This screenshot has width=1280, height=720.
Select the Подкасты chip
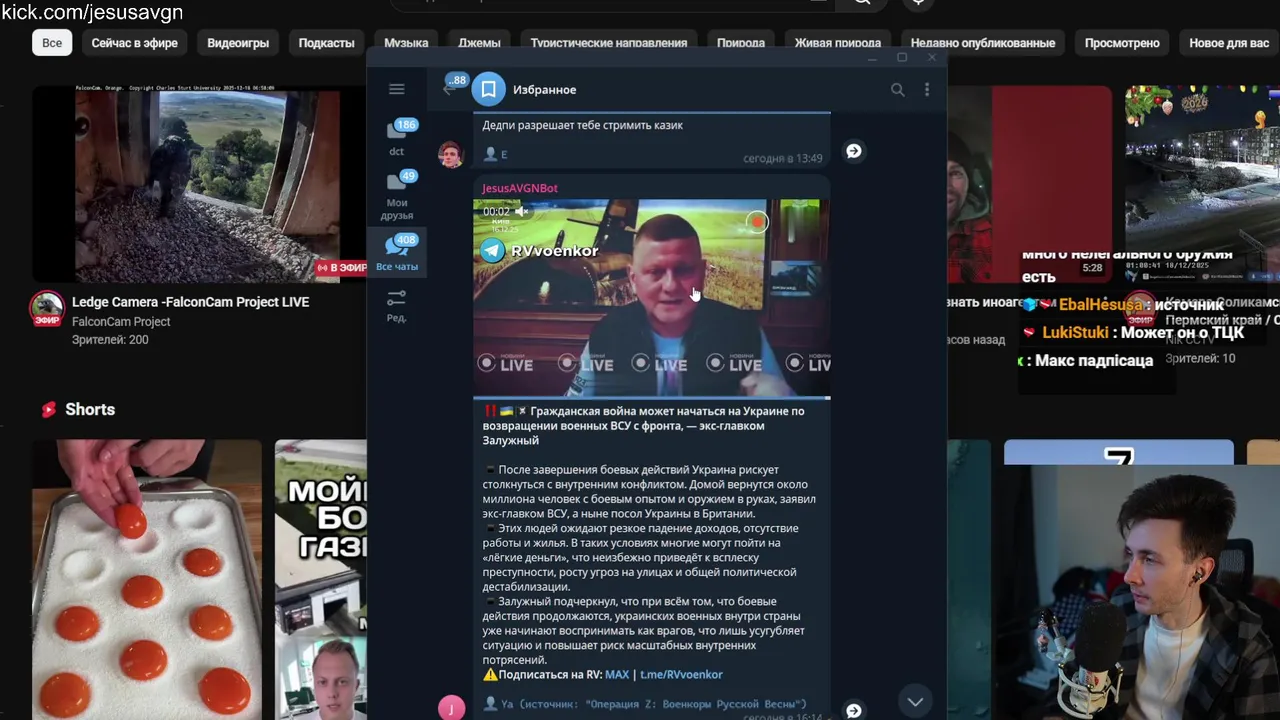(326, 43)
